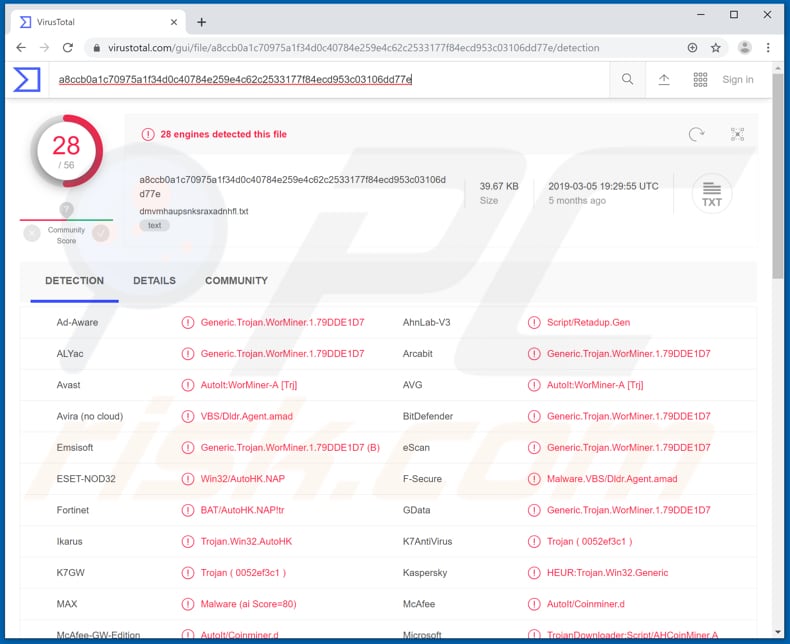Click the VirusTotal logo icon

click(27, 79)
